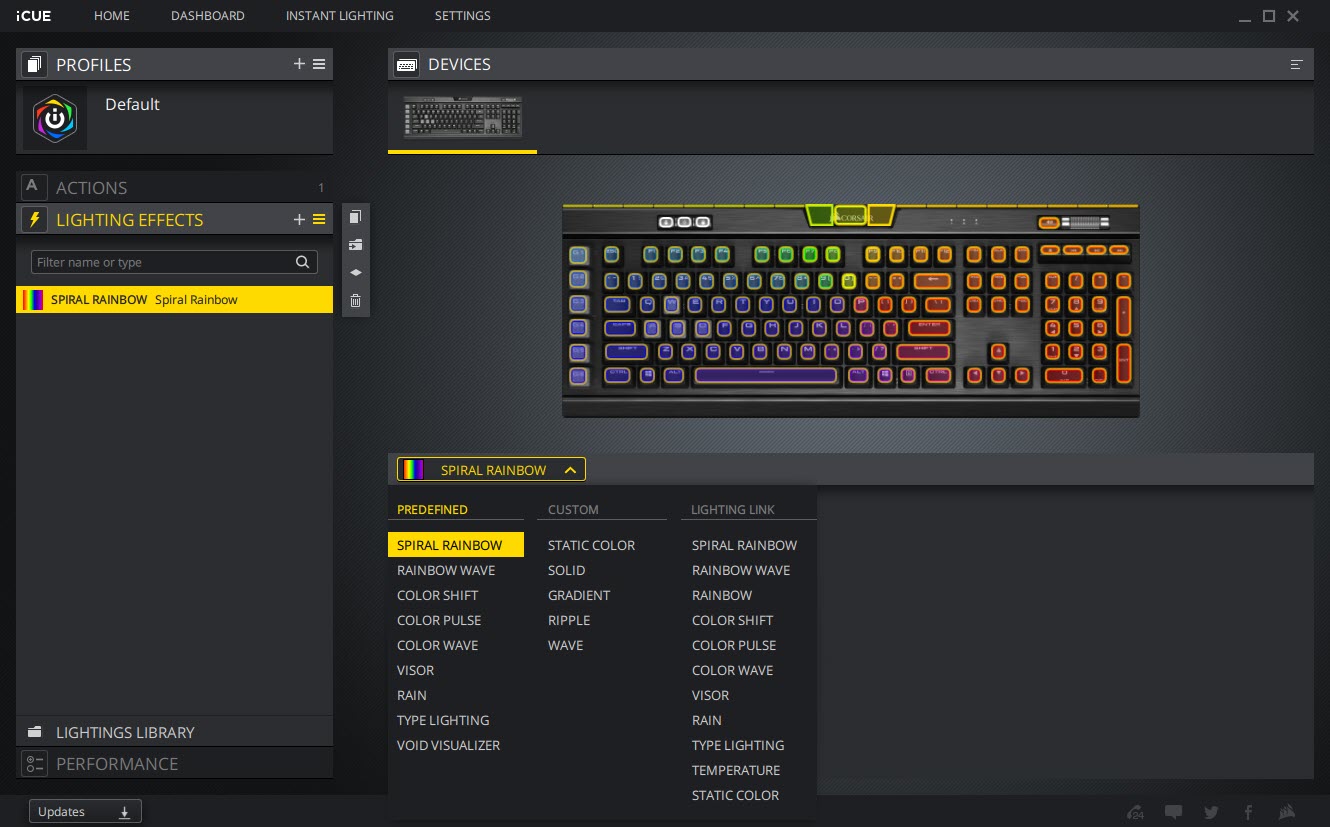Select Spiral Rainbow in effects list
This screenshot has height=827, width=1330.
click(174, 299)
